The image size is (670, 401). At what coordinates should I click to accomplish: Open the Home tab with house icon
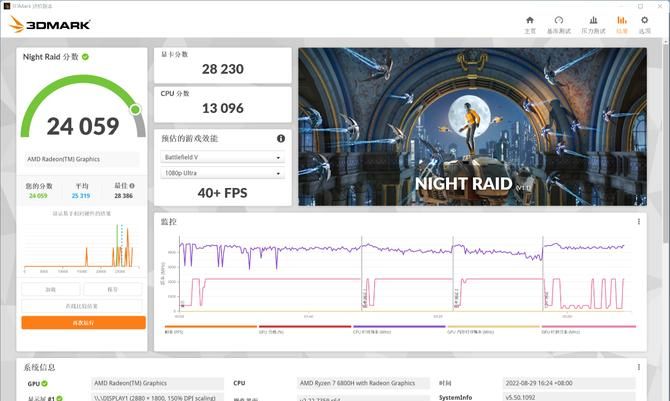(530, 25)
